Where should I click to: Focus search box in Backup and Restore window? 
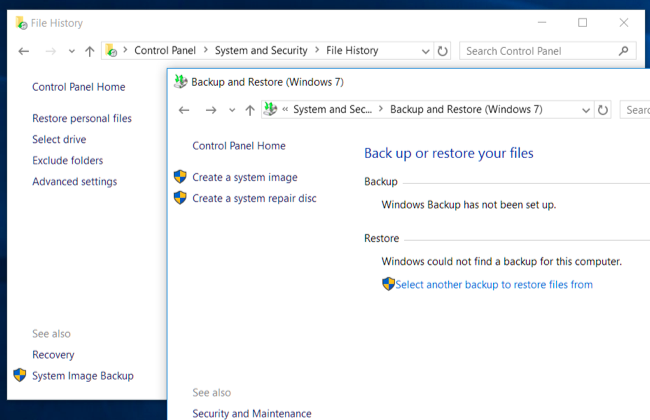635,110
